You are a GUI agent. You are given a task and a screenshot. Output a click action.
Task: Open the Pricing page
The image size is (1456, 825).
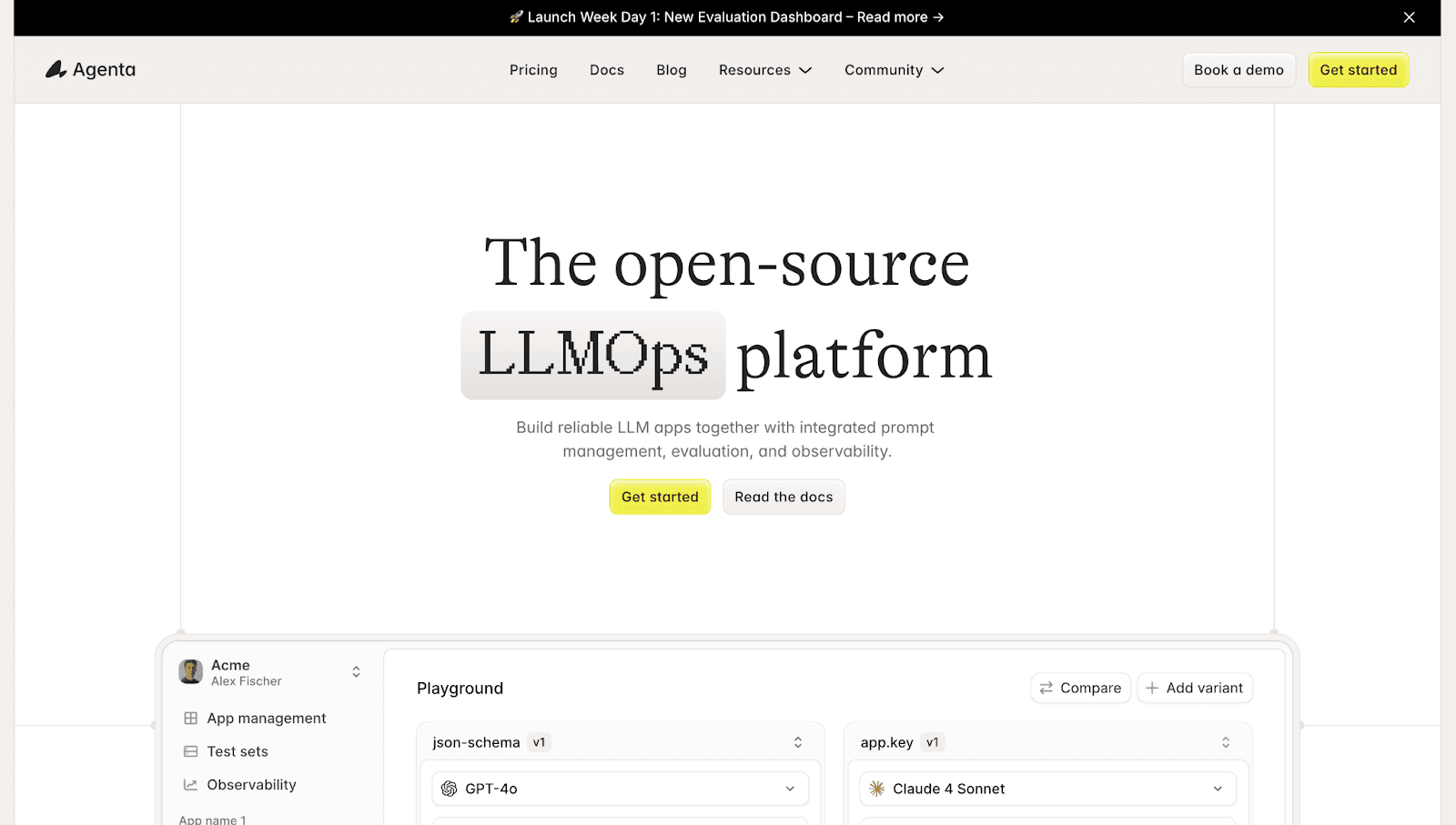coord(533,70)
